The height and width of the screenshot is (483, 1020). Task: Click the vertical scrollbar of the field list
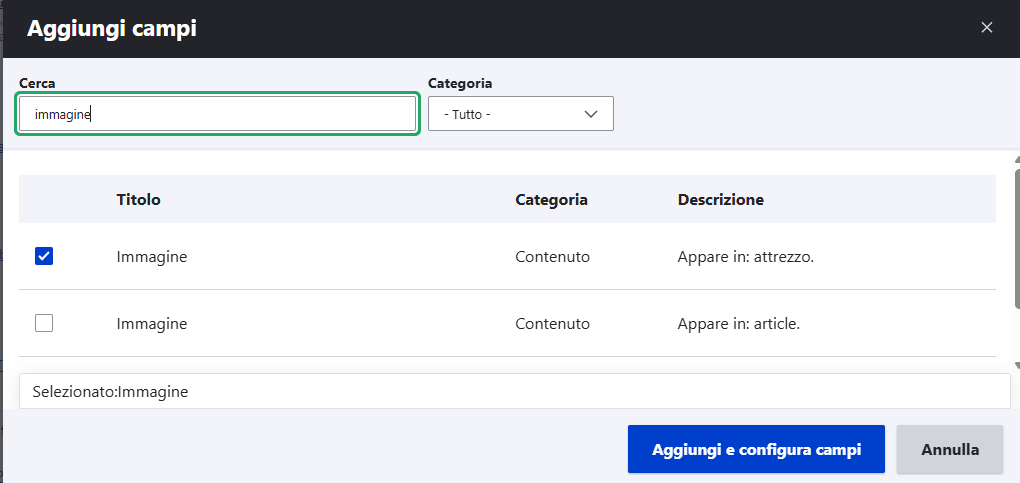point(1016,260)
